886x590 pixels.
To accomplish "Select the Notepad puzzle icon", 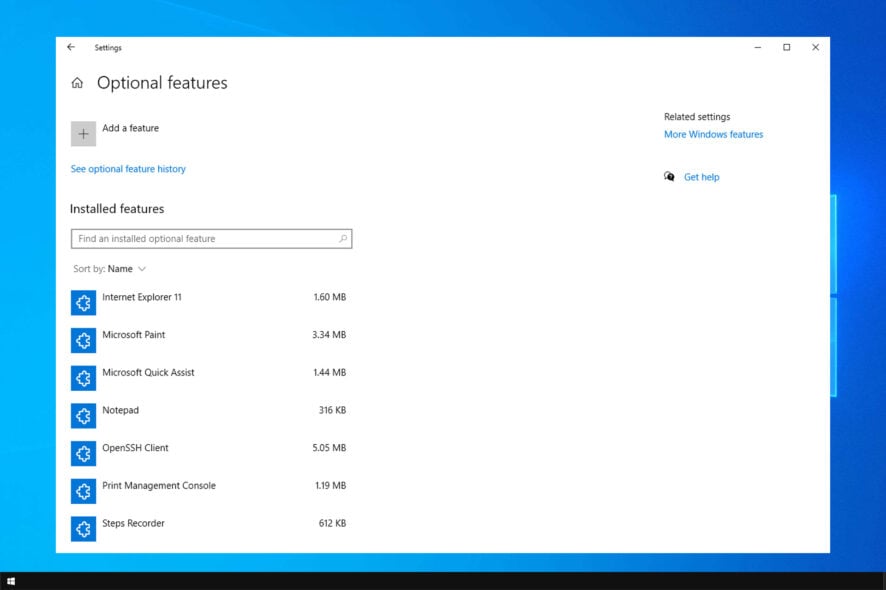I will [83, 416].
